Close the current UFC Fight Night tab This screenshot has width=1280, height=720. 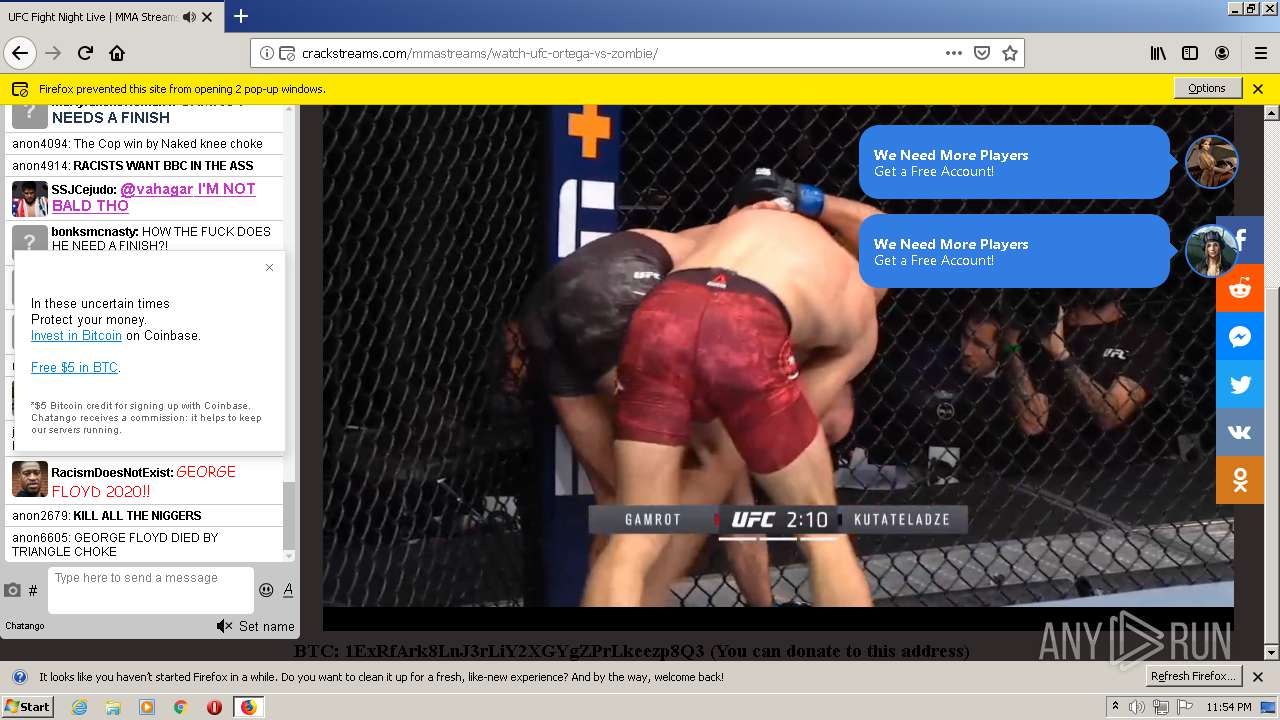click(207, 17)
